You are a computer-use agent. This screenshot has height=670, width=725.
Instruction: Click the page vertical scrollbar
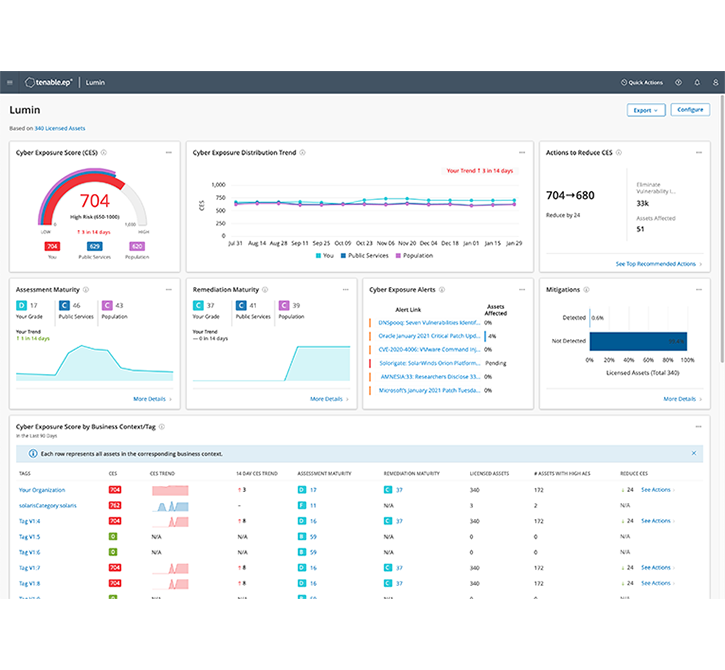point(722,229)
